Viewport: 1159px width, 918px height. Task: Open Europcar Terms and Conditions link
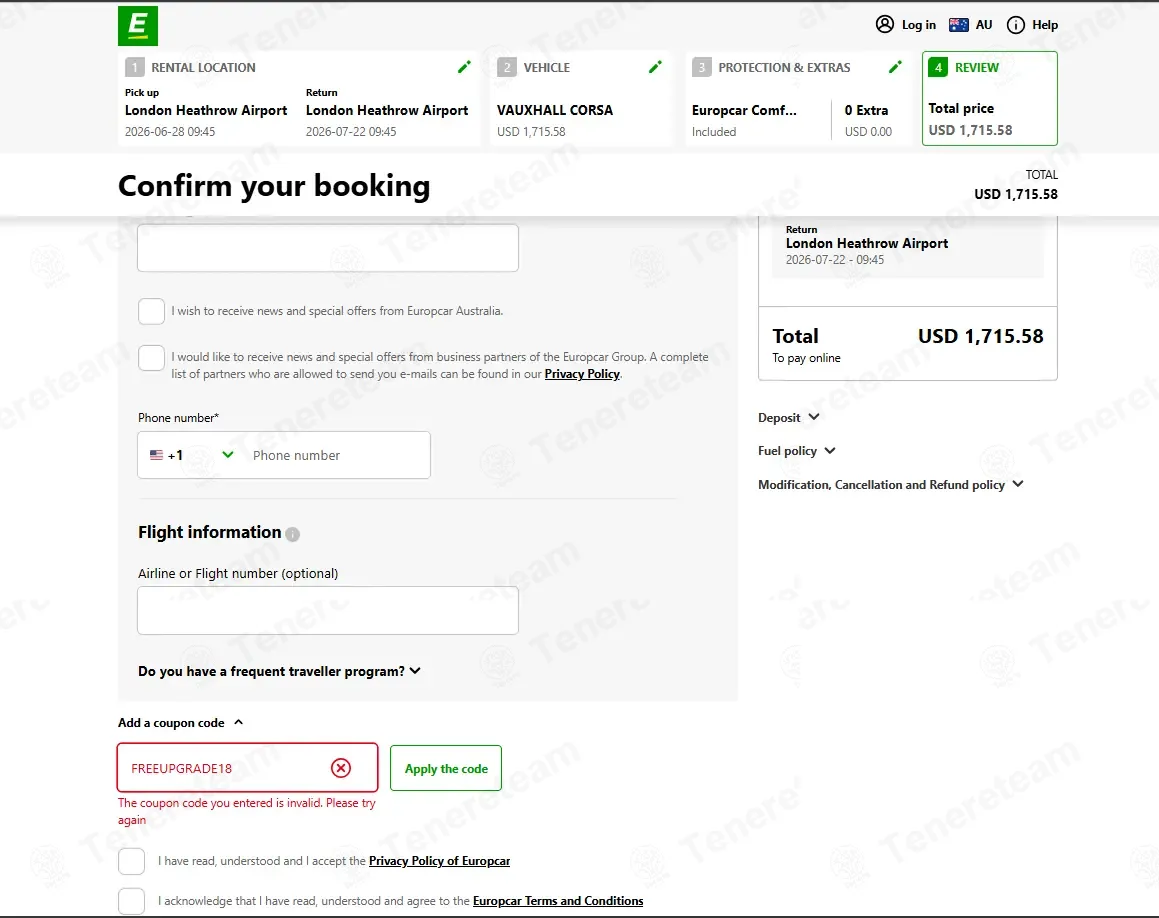[558, 901]
